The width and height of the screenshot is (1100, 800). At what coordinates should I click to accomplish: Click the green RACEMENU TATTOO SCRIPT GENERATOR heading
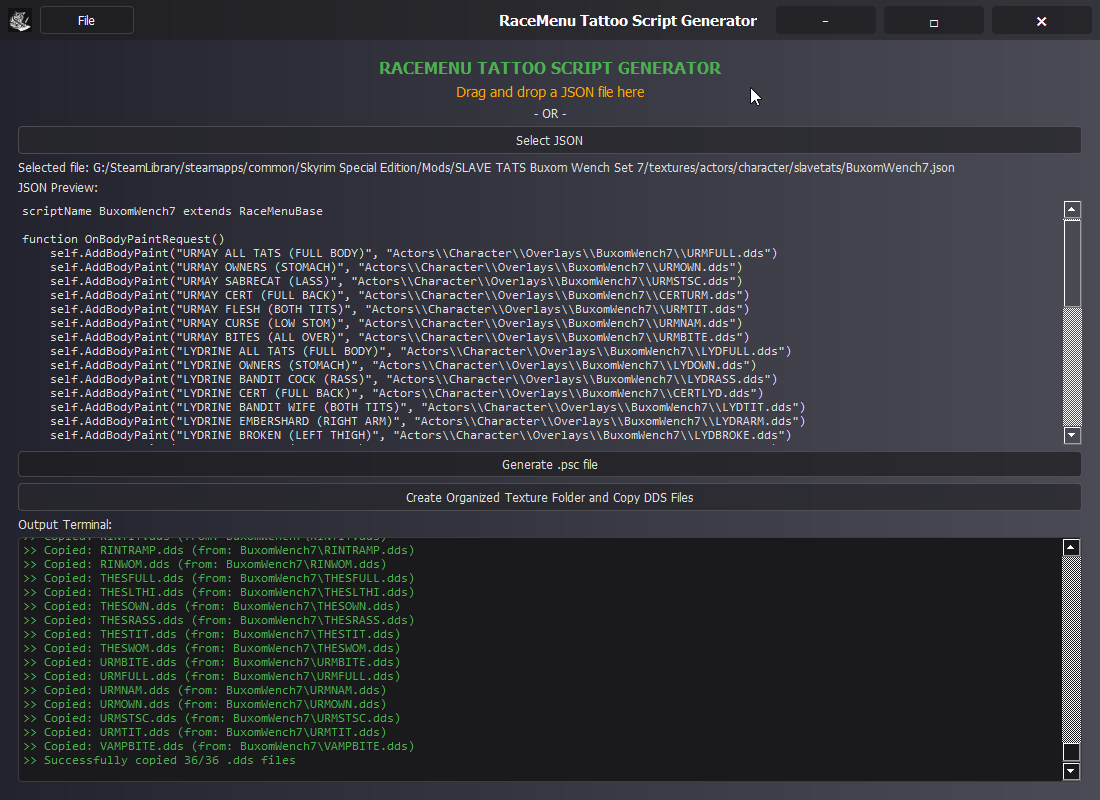550,68
